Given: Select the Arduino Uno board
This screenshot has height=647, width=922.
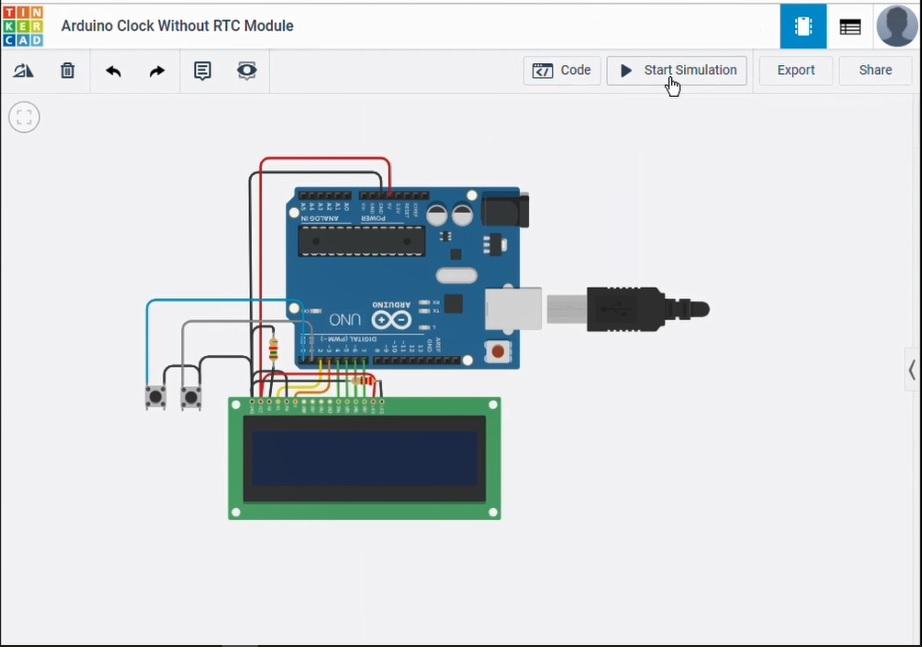Looking at the screenshot, I should 405,278.
